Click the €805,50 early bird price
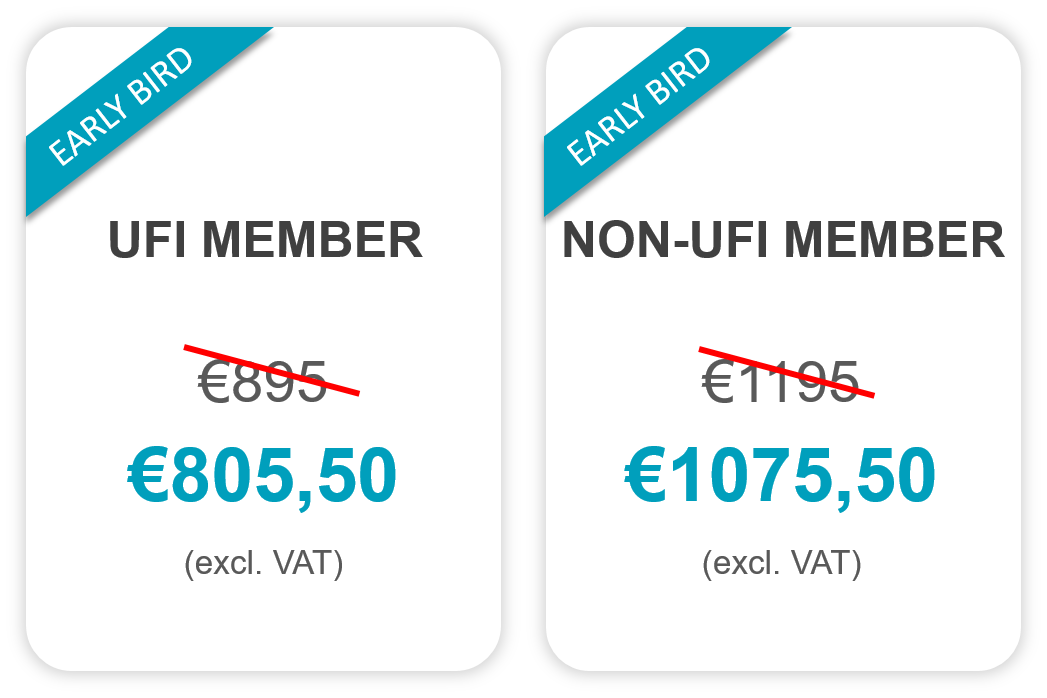The width and height of the screenshot is (1047, 698). click(x=262, y=476)
